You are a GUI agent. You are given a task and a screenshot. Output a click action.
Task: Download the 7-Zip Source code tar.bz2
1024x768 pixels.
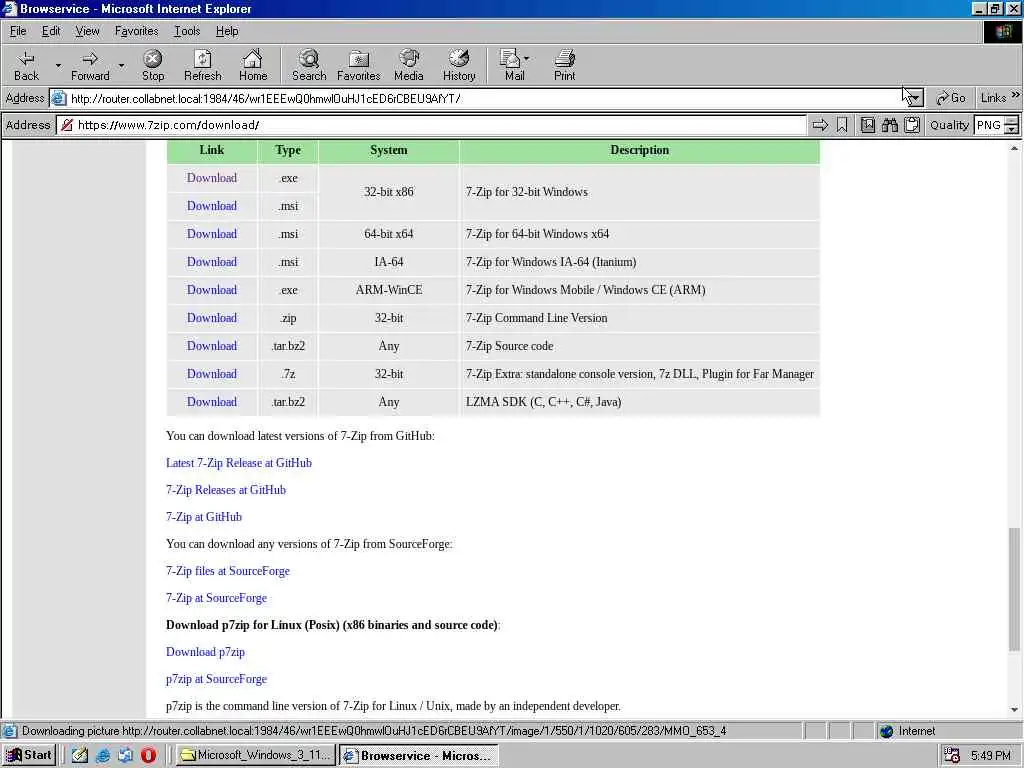click(212, 346)
